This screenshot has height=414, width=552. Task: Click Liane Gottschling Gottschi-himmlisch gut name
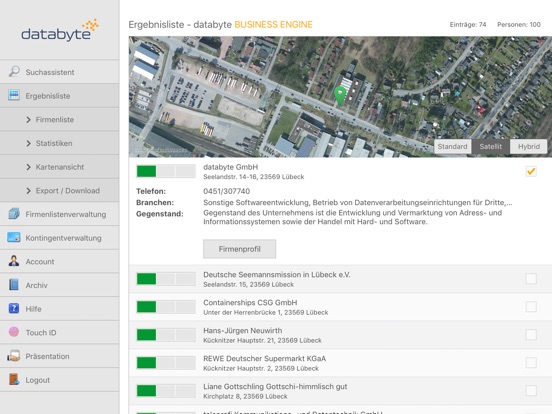point(275,386)
